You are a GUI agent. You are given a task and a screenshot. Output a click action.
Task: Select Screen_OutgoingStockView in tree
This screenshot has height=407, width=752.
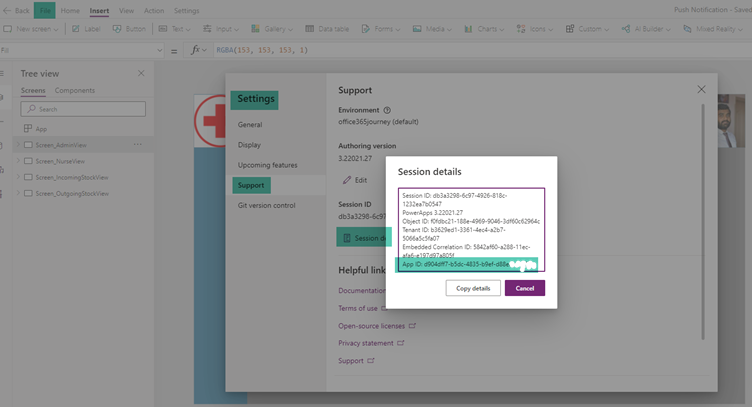pyautogui.click(x=72, y=194)
